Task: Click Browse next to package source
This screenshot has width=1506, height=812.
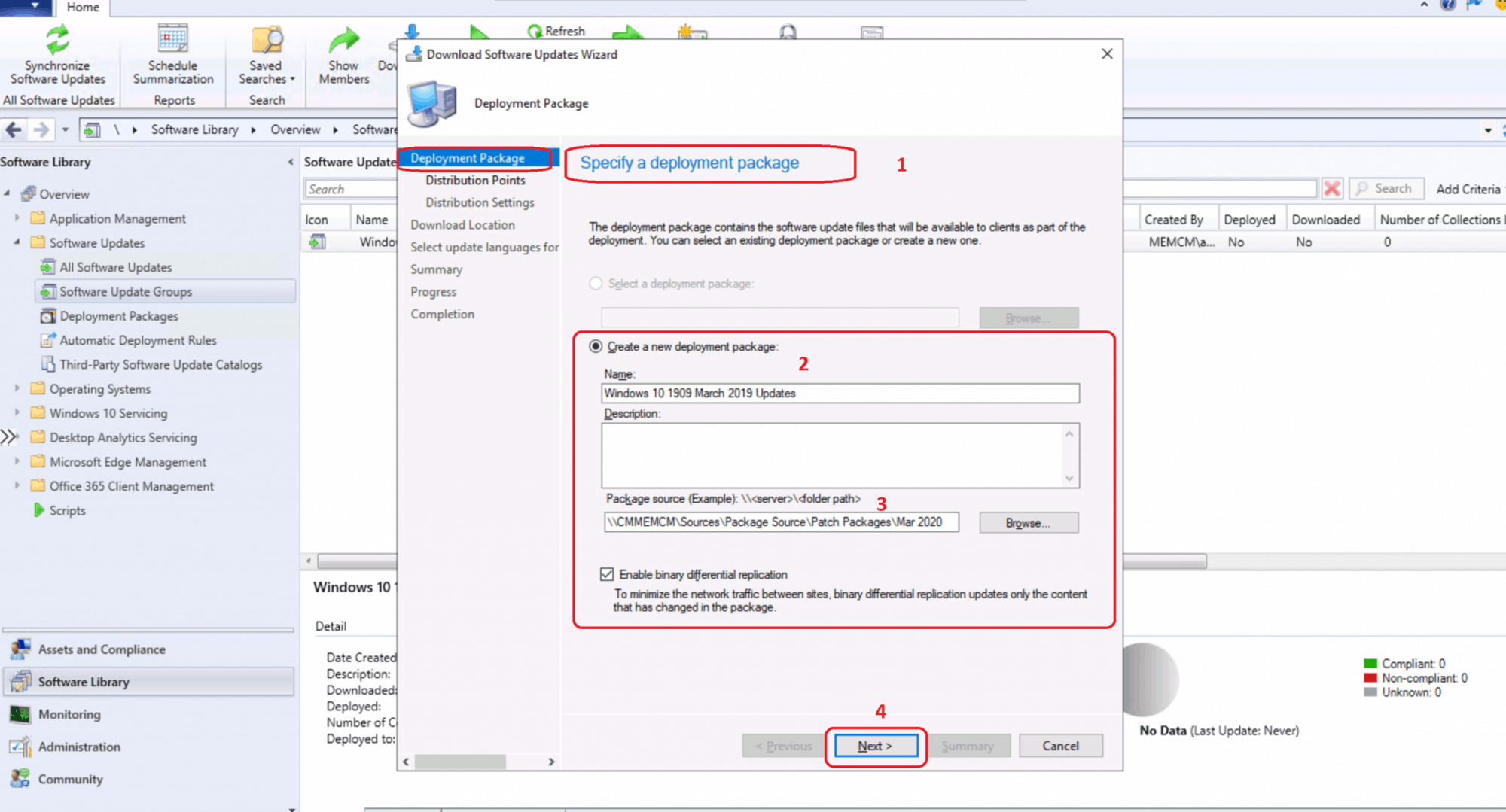Action: click(x=1028, y=522)
